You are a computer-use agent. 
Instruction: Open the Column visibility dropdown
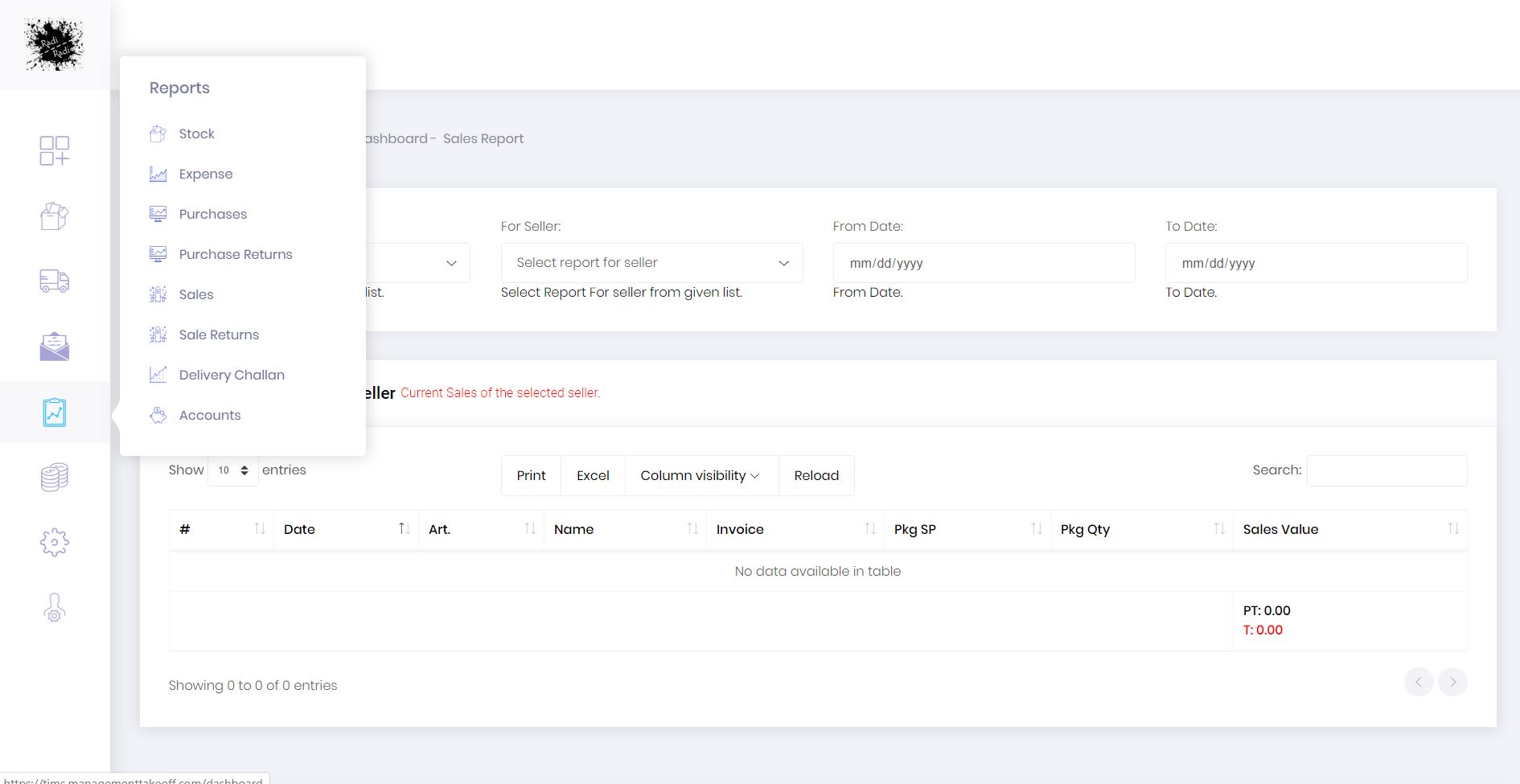click(700, 475)
